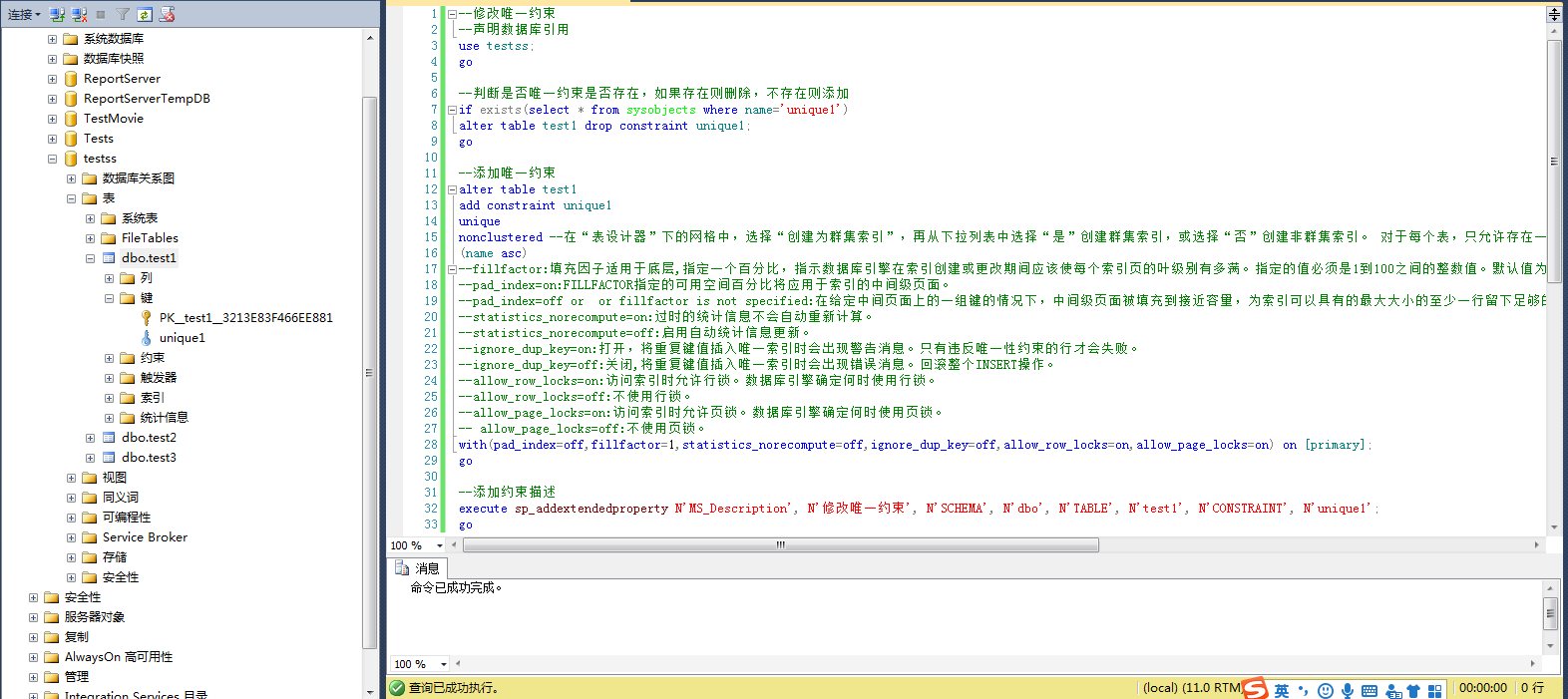Click the script with red X icon
The image size is (1568, 699).
pos(167,14)
